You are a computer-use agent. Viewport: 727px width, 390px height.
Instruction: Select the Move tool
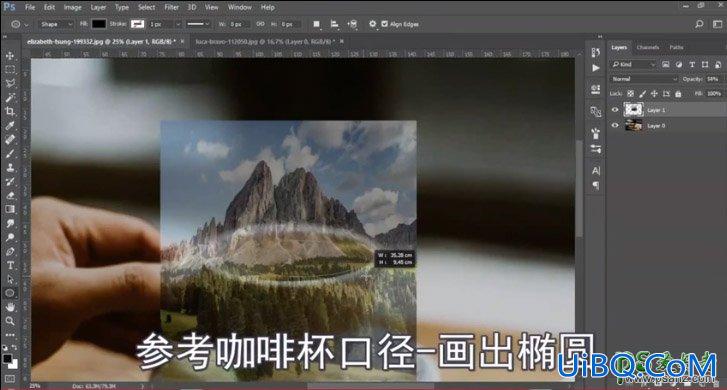[10, 56]
